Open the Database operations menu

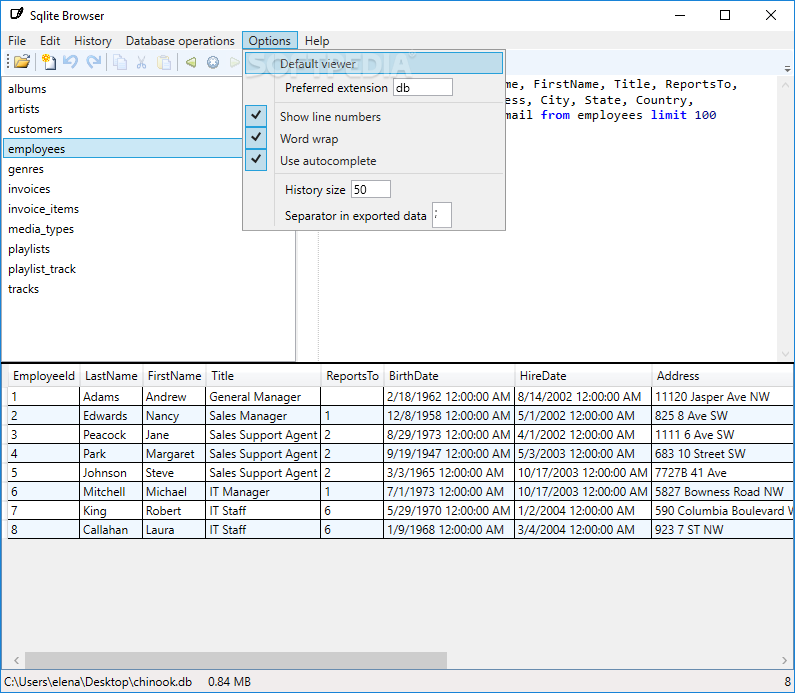180,41
